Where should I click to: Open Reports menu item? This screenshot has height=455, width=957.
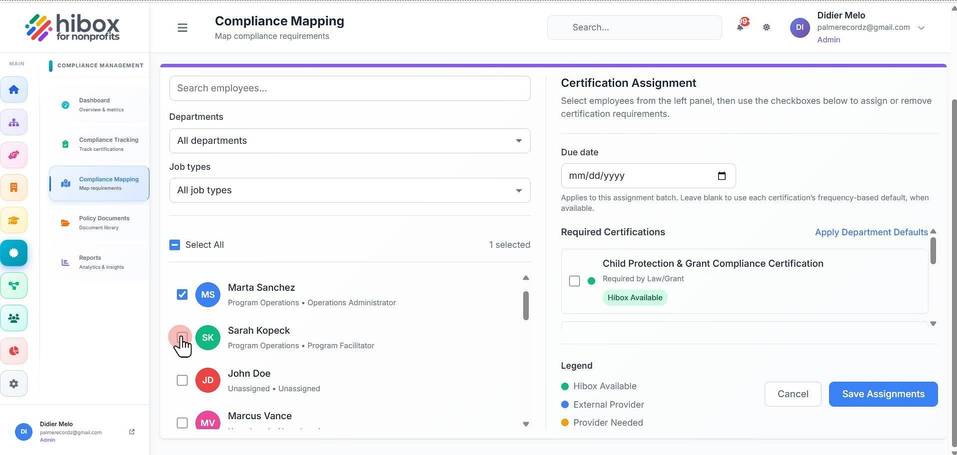pos(98,262)
